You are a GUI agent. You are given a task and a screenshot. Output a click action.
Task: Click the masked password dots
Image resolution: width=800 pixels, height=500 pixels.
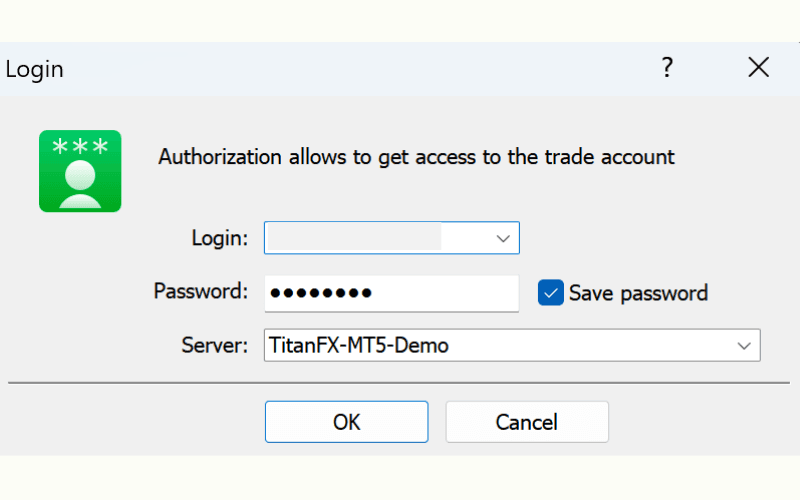[320, 293]
